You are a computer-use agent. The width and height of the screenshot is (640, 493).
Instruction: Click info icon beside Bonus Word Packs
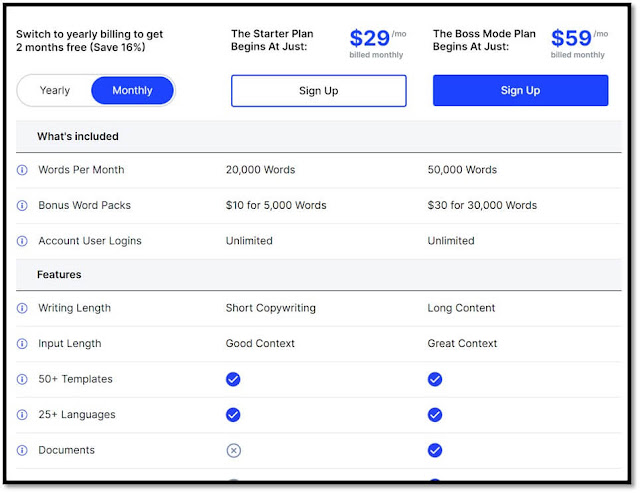coord(22,205)
